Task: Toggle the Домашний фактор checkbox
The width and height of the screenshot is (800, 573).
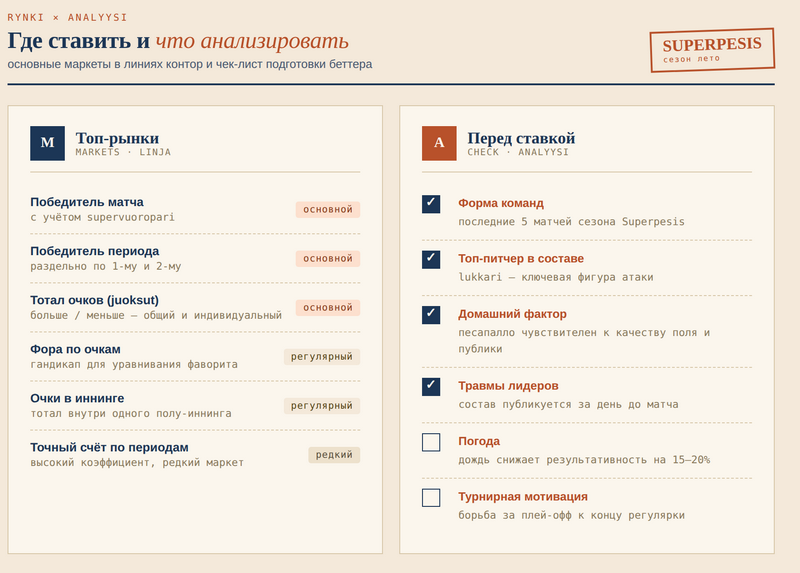Action: (x=431, y=315)
